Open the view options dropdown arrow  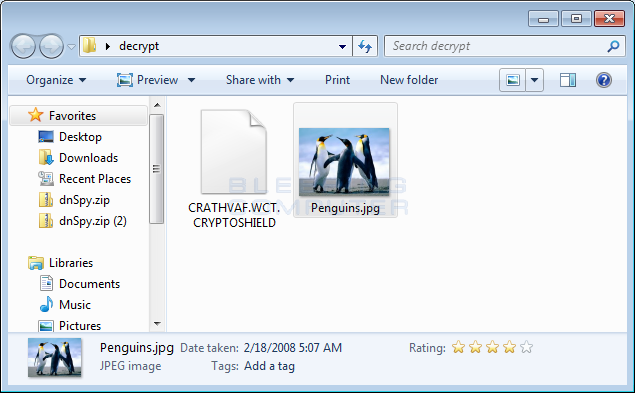(535, 80)
